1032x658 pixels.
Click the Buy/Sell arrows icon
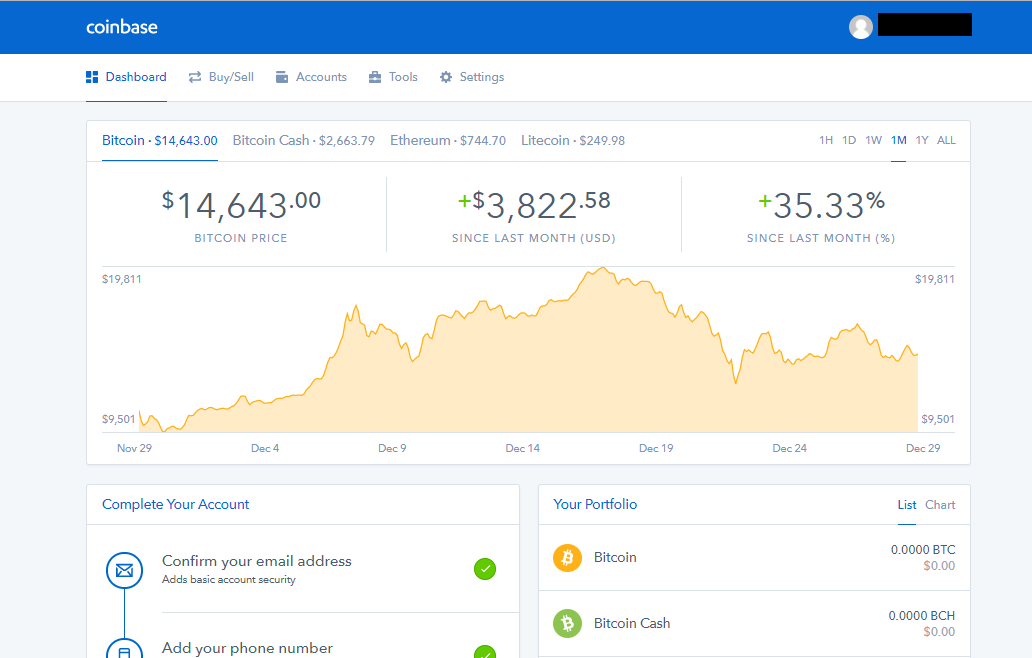(195, 77)
